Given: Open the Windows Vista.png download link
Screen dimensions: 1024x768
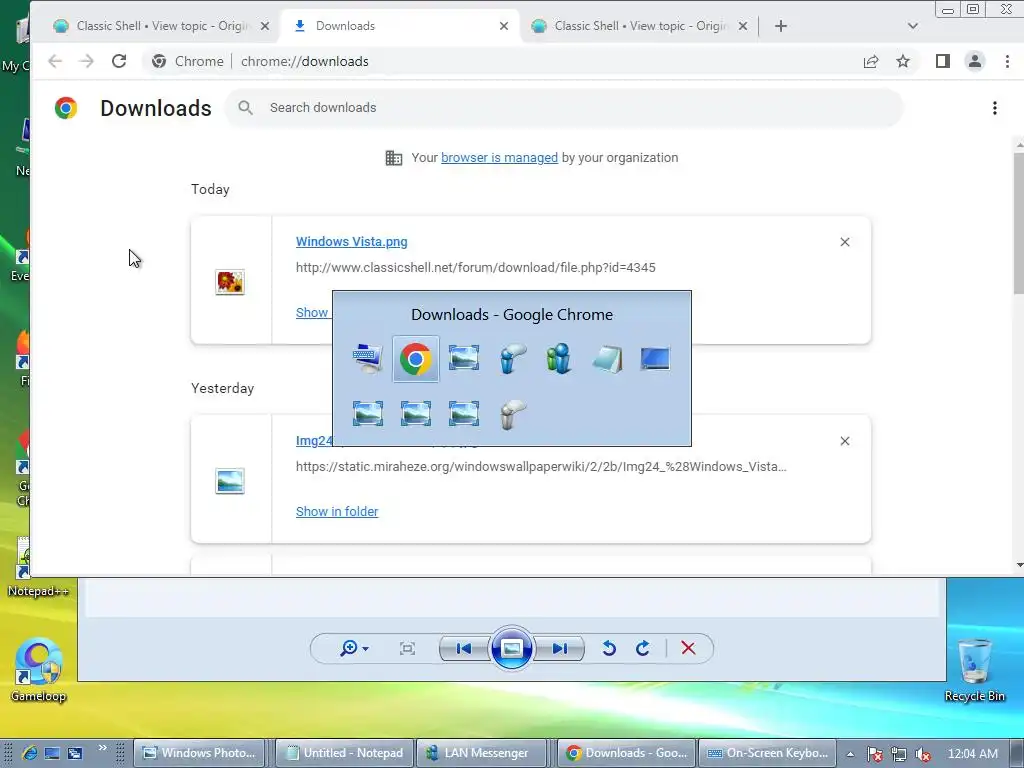Looking at the screenshot, I should pyautogui.click(x=351, y=242).
